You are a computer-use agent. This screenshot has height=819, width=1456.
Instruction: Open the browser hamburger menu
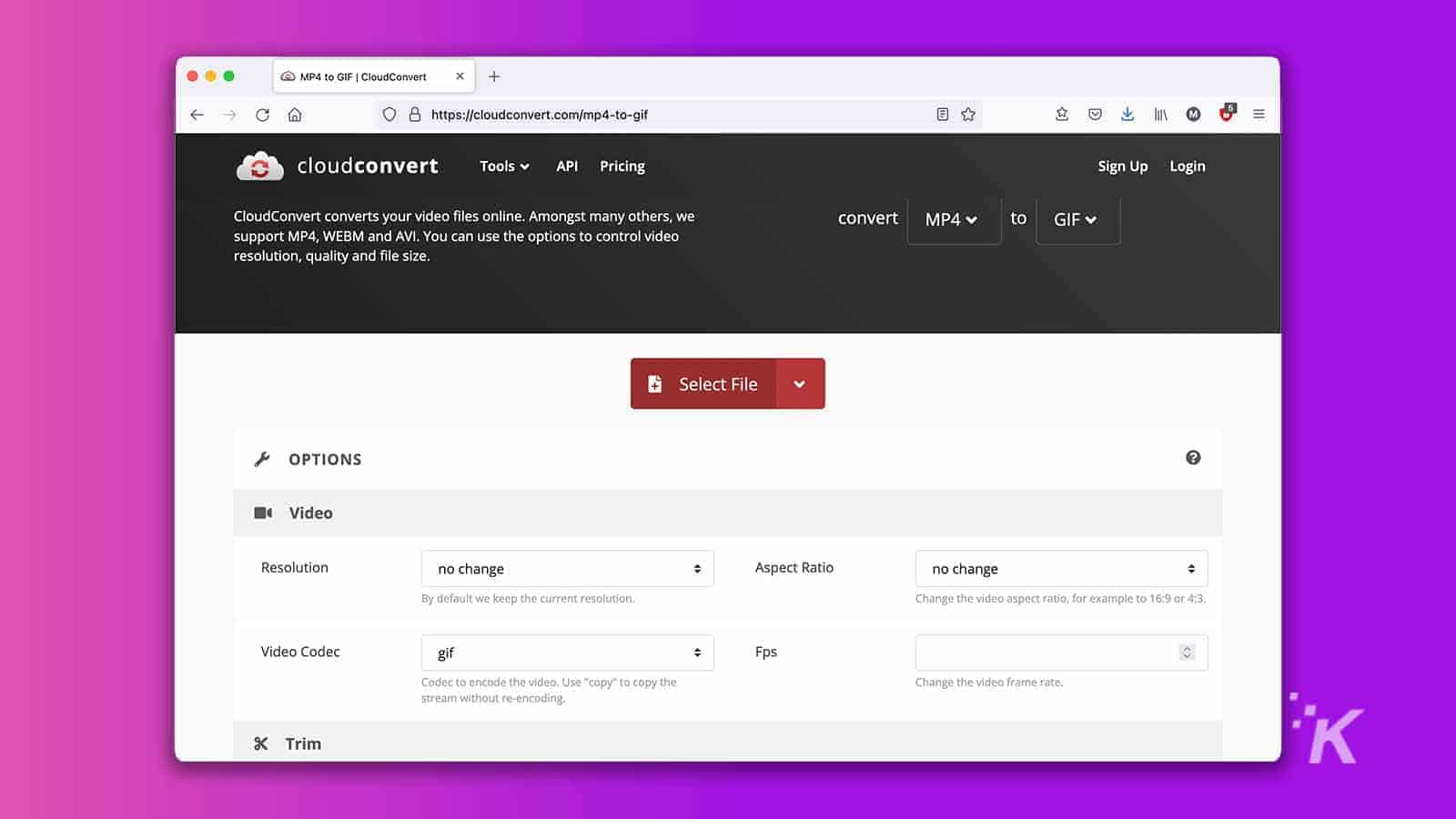click(1259, 115)
